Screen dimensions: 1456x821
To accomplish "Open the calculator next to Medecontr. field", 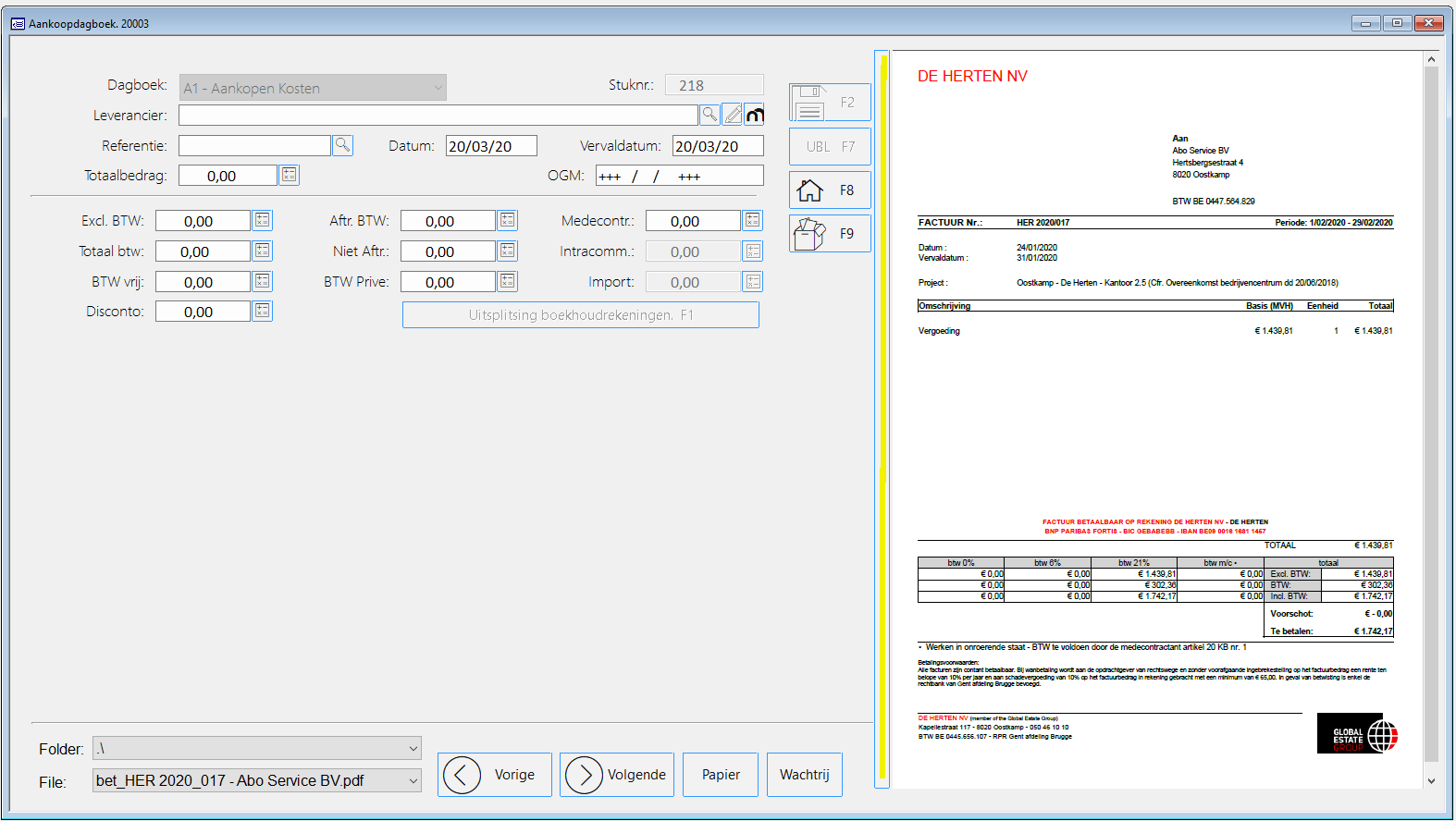I will 753,221.
